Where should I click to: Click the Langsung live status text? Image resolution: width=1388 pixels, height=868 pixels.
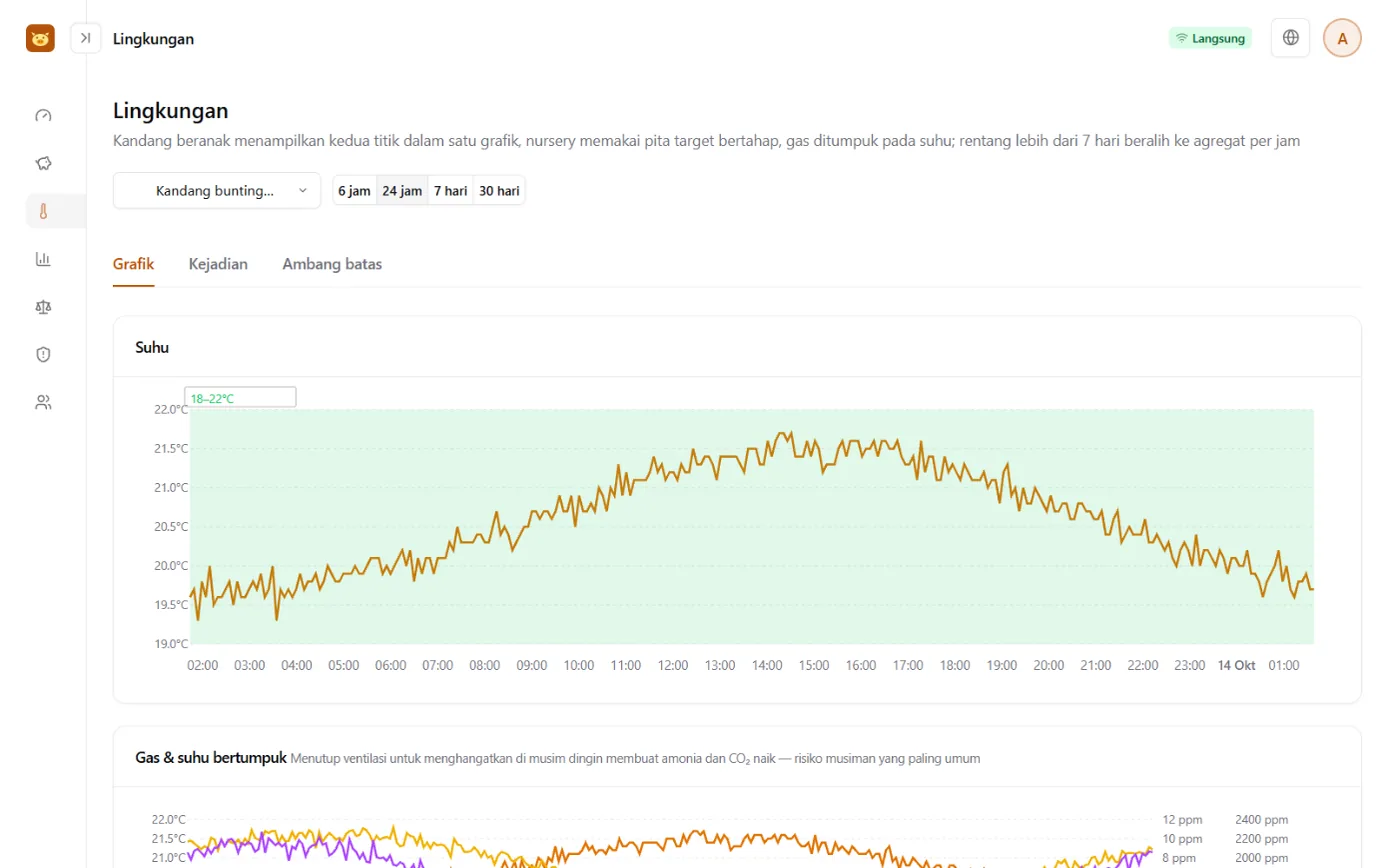click(x=1219, y=39)
